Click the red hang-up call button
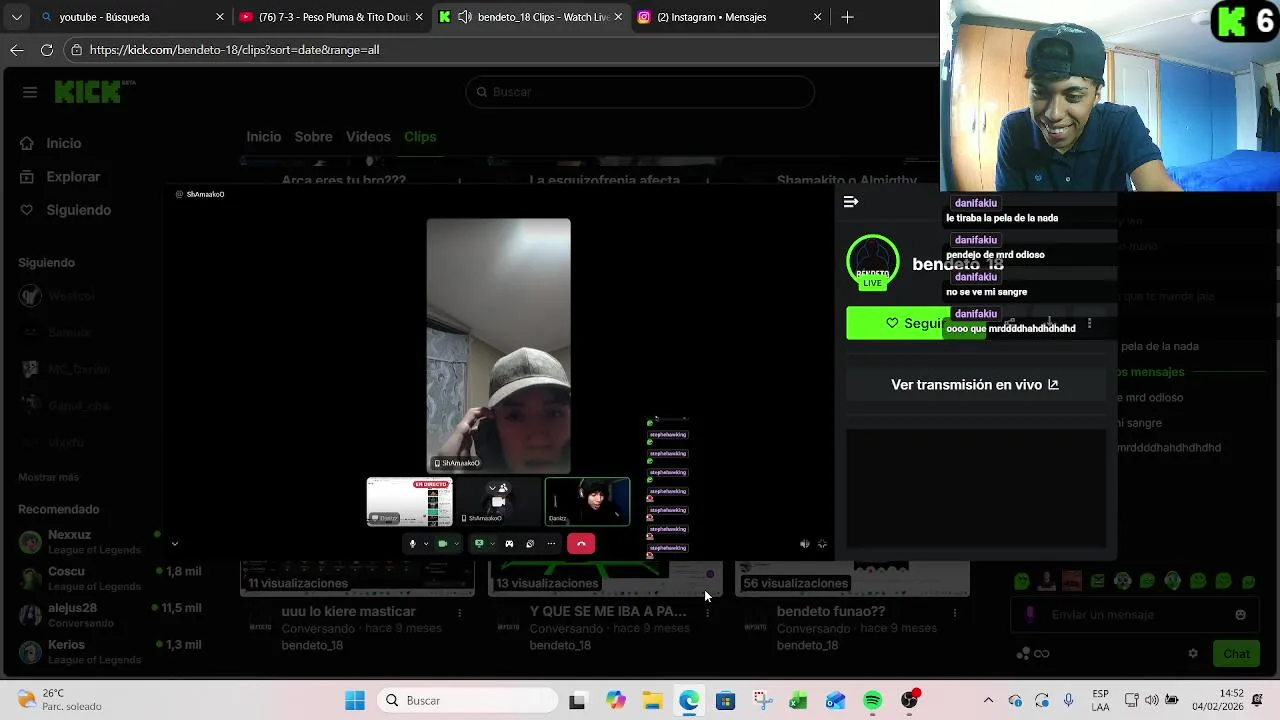This screenshot has width=1280, height=720. (x=581, y=544)
